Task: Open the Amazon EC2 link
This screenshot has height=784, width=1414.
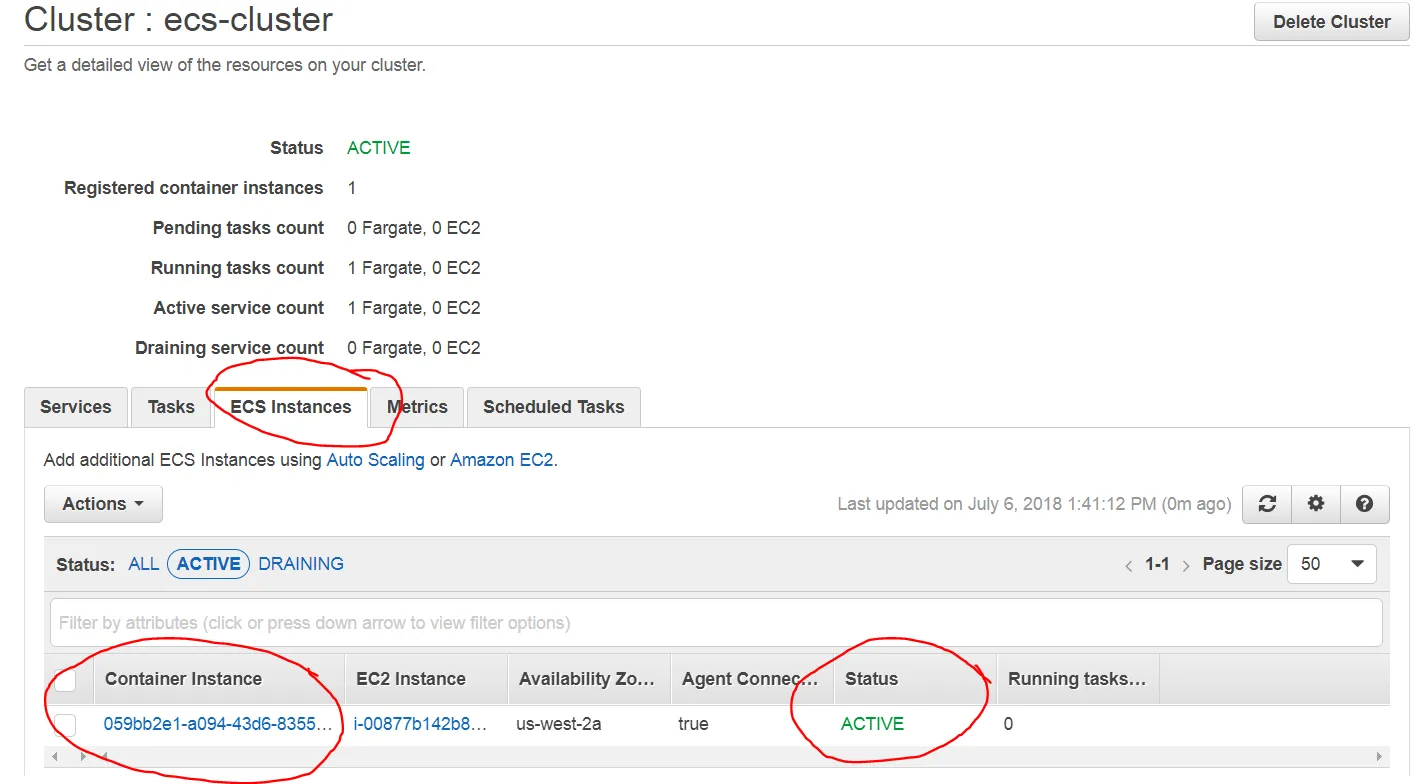Action: tap(502, 461)
